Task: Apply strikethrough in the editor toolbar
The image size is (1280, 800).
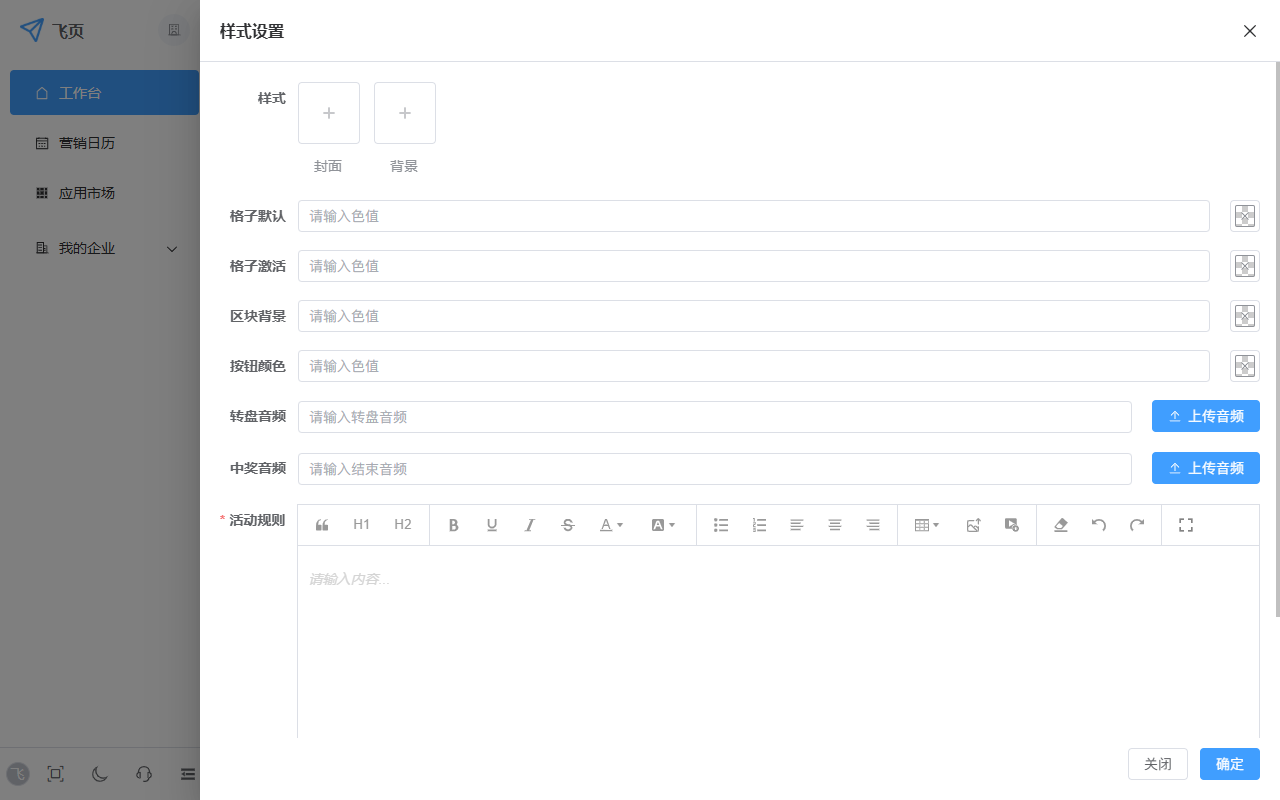Action: (568, 525)
